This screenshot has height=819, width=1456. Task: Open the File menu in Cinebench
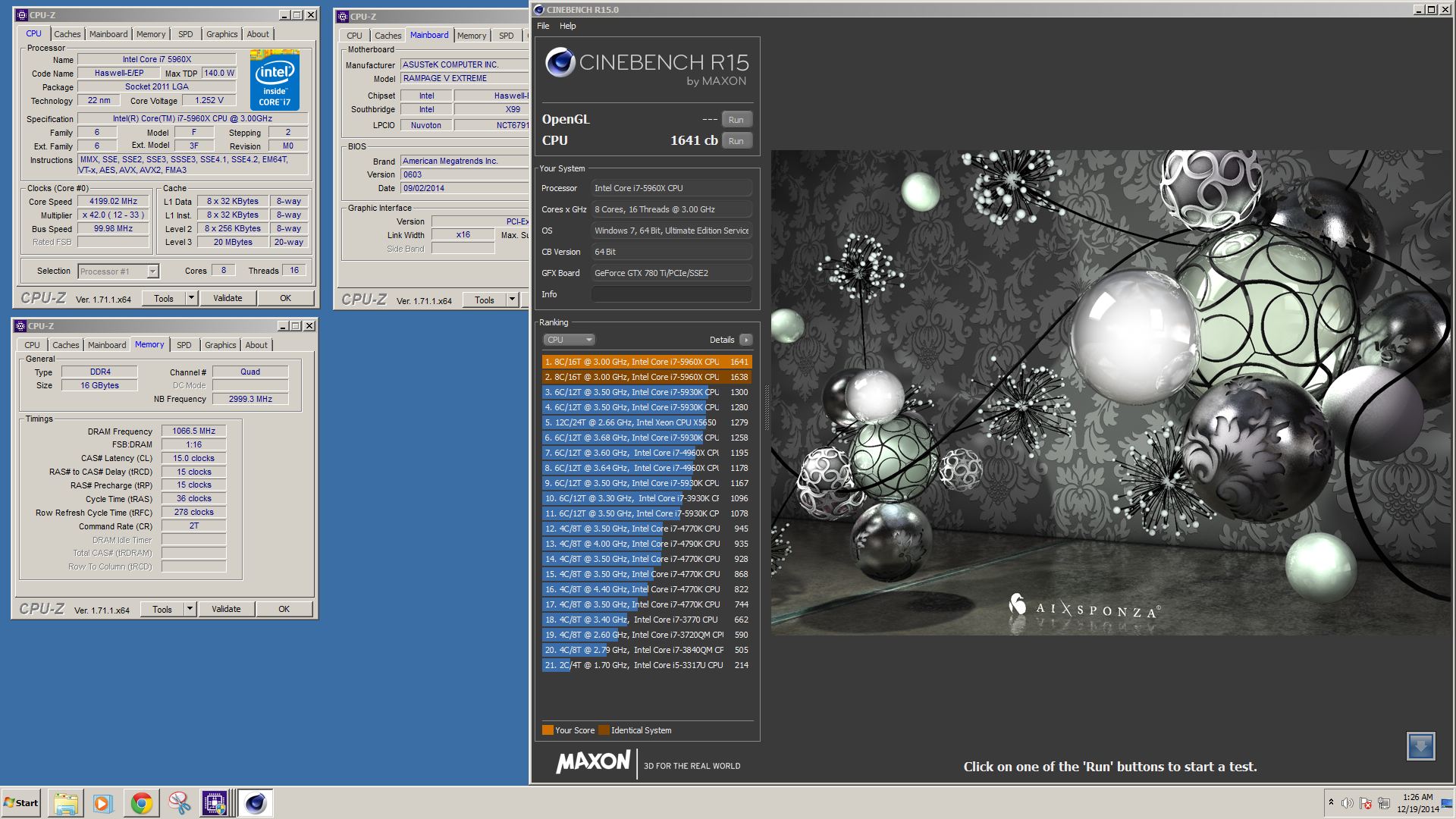543,26
